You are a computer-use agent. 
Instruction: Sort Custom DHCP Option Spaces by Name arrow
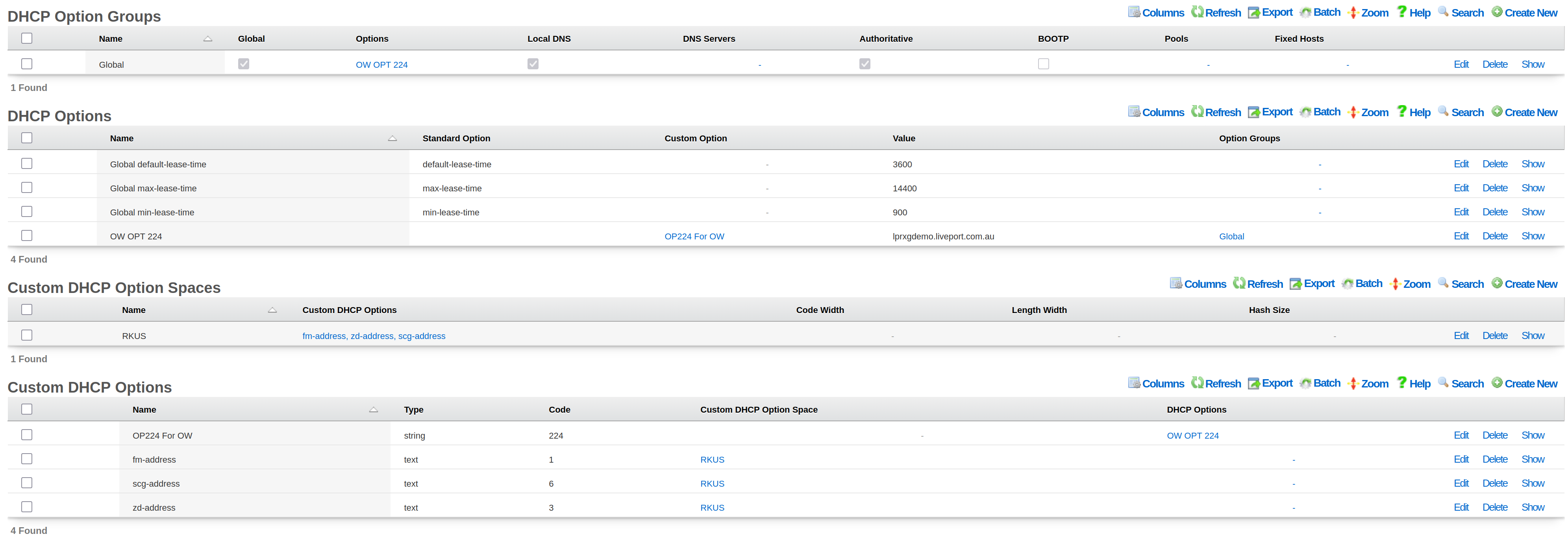[273, 310]
